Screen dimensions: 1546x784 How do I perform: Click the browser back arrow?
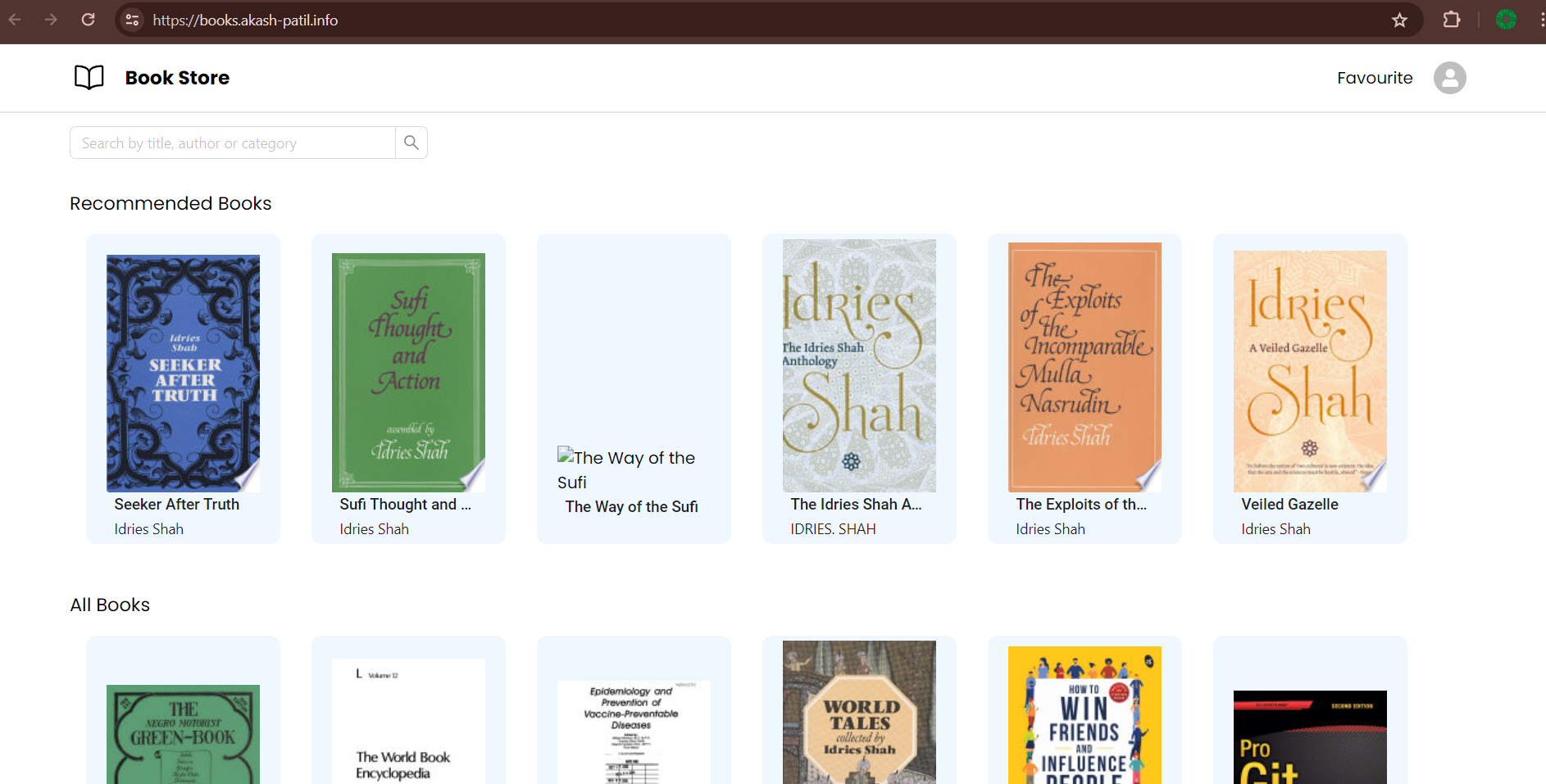15,20
